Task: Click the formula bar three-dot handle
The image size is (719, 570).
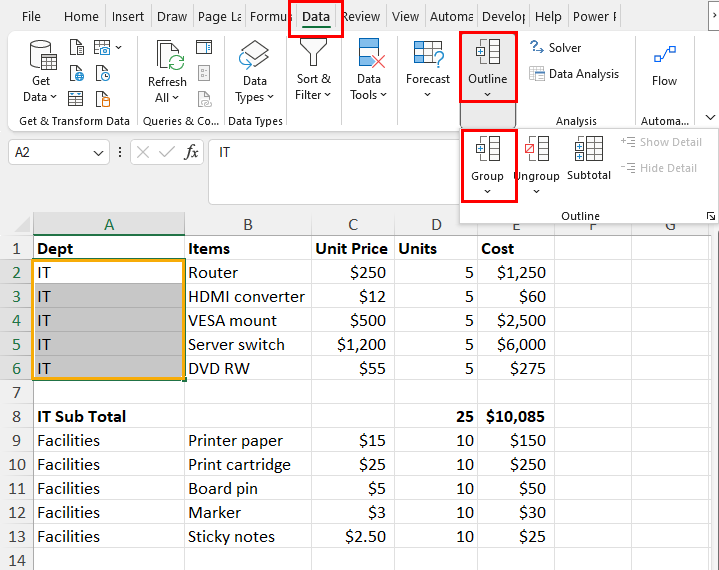Action: (120, 152)
